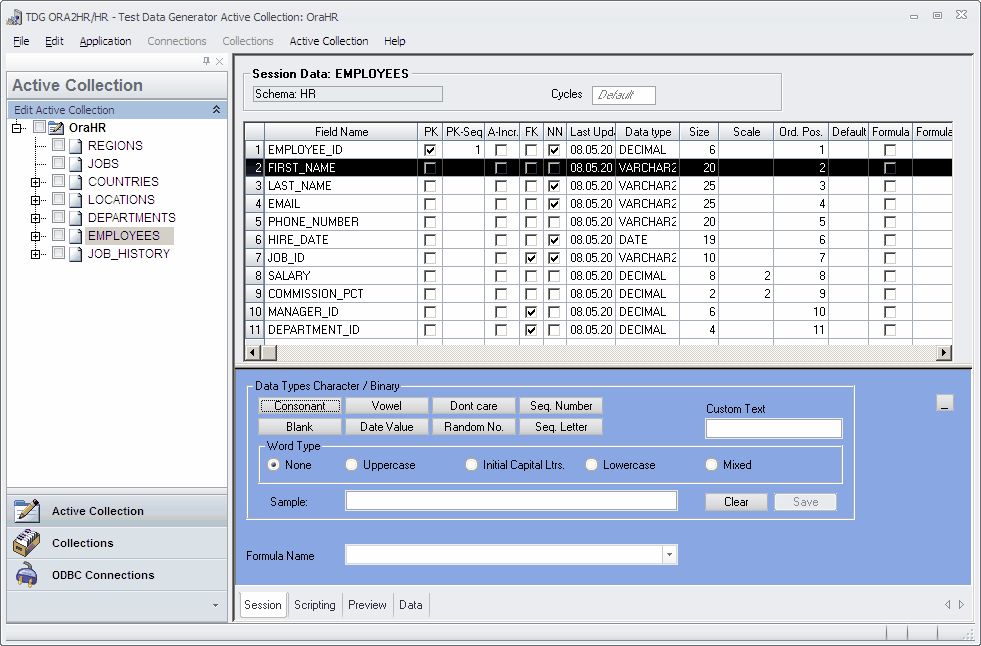Select the Uppercase word type radio button
Viewport: 981px width, 646px height.
click(352, 464)
